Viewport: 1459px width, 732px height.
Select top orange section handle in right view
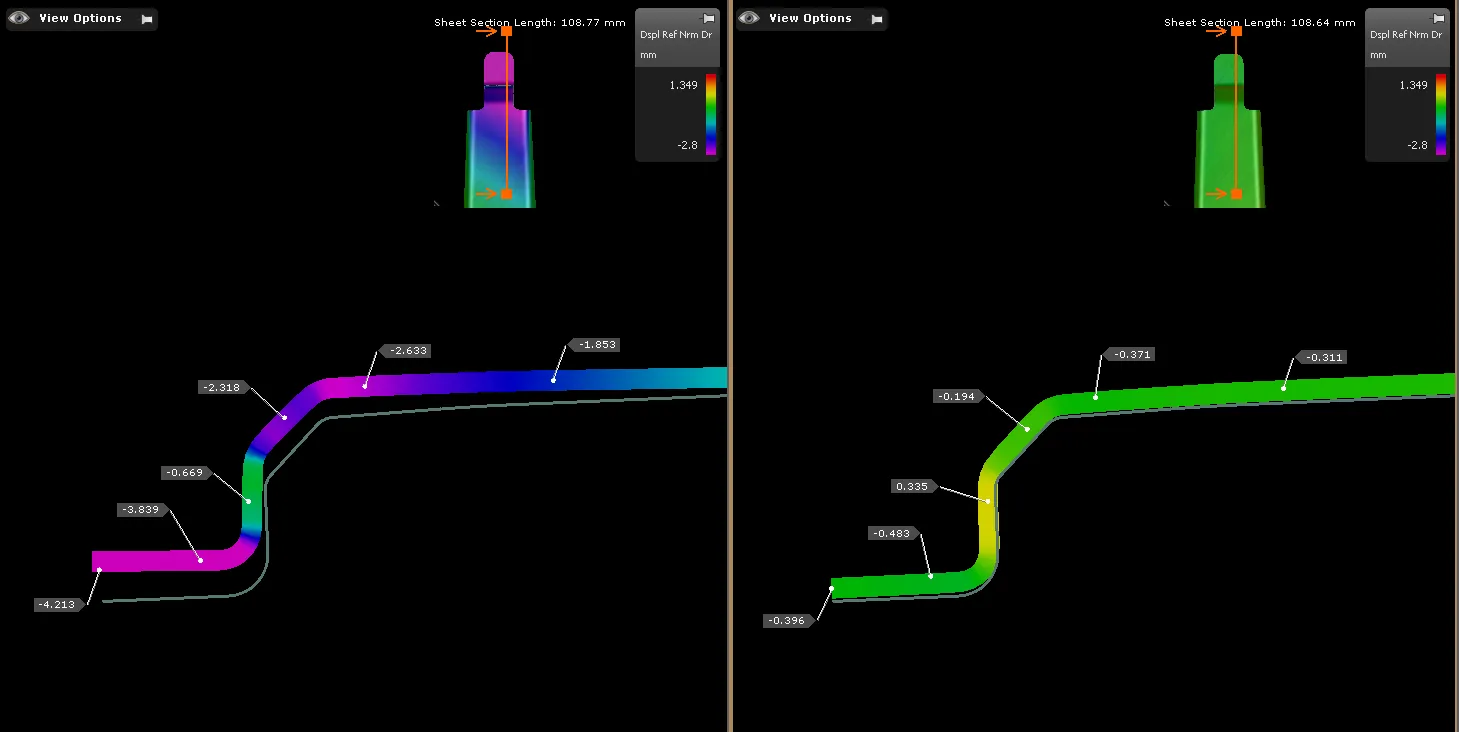coord(1236,31)
